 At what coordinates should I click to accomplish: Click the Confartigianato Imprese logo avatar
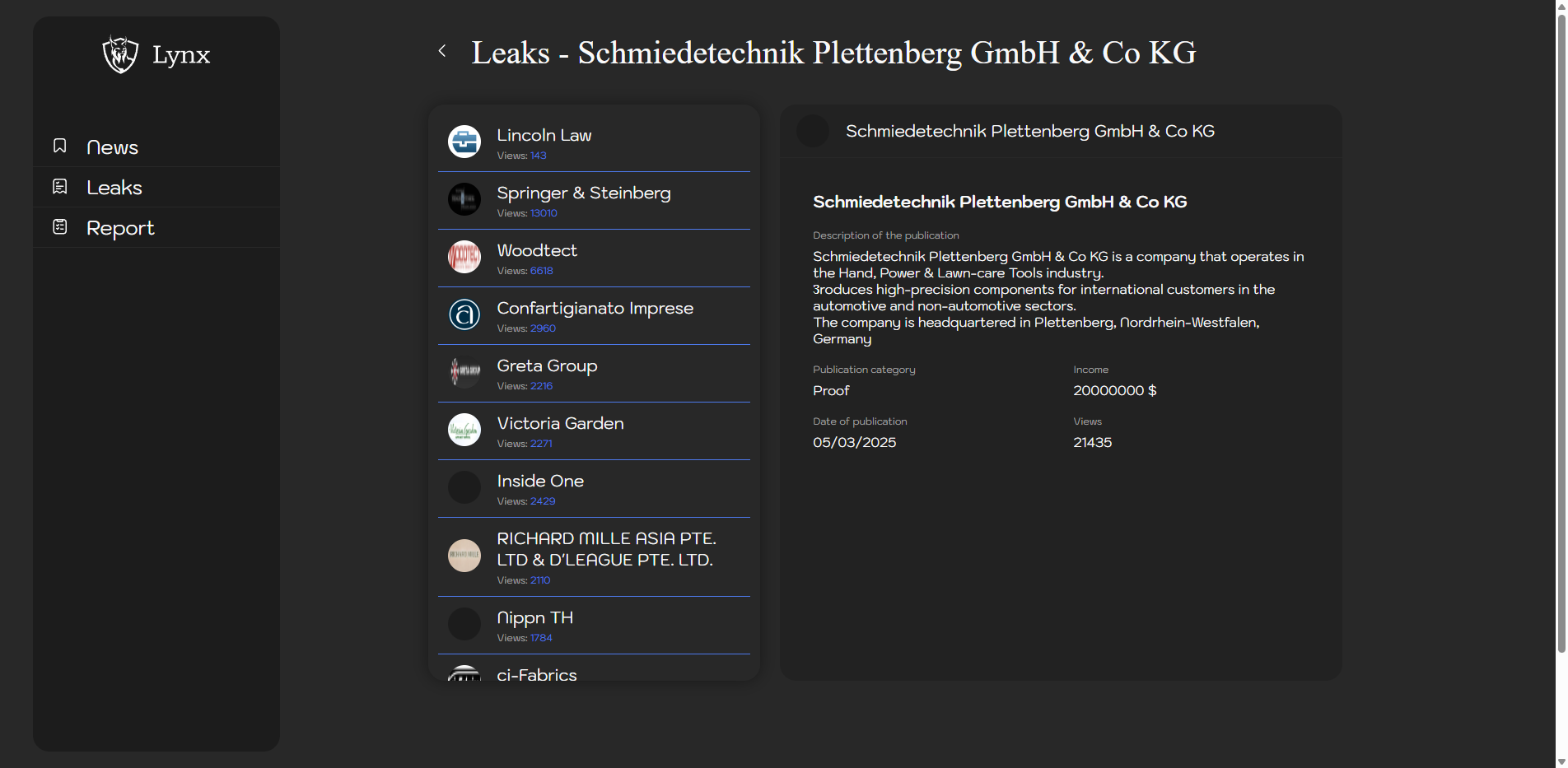(464, 314)
